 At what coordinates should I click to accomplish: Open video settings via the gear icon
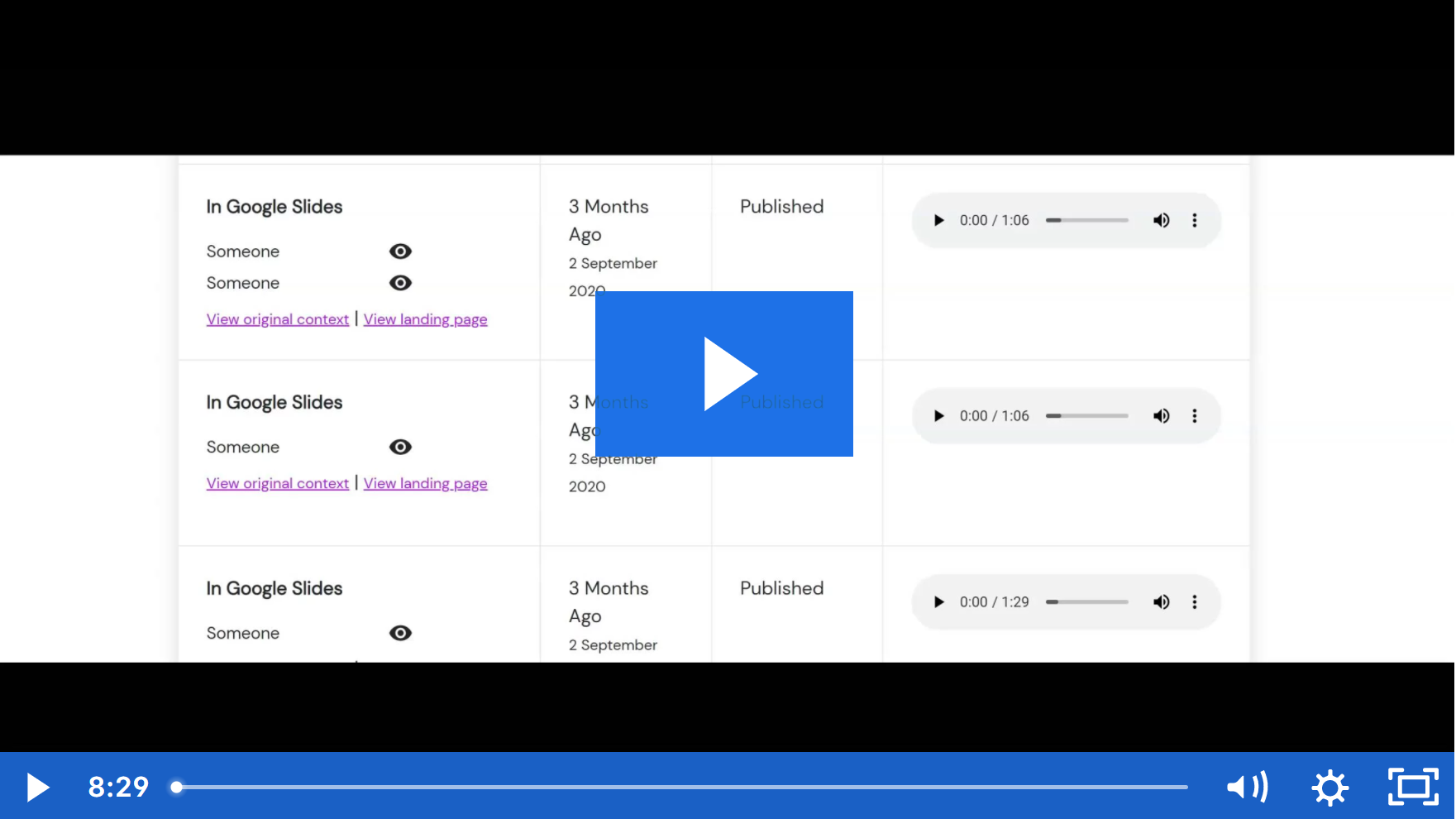[x=1330, y=788]
